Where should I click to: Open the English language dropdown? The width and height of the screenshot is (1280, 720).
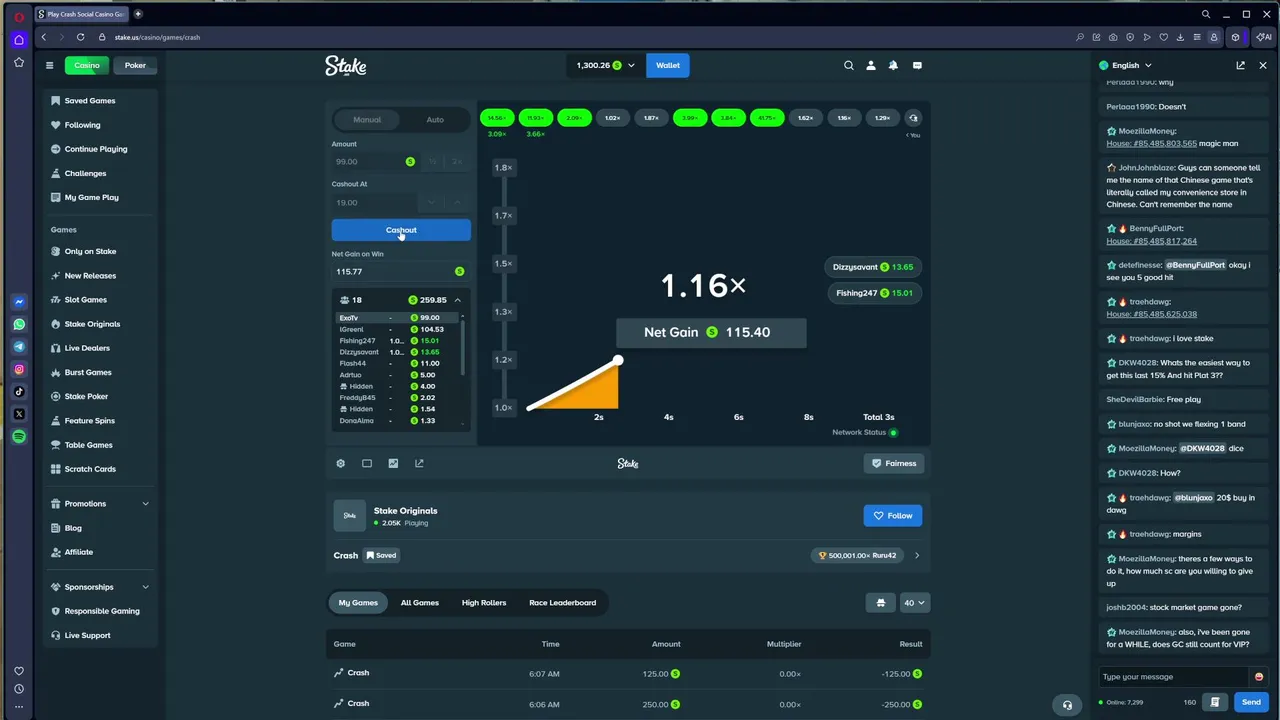pos(1126,65)
